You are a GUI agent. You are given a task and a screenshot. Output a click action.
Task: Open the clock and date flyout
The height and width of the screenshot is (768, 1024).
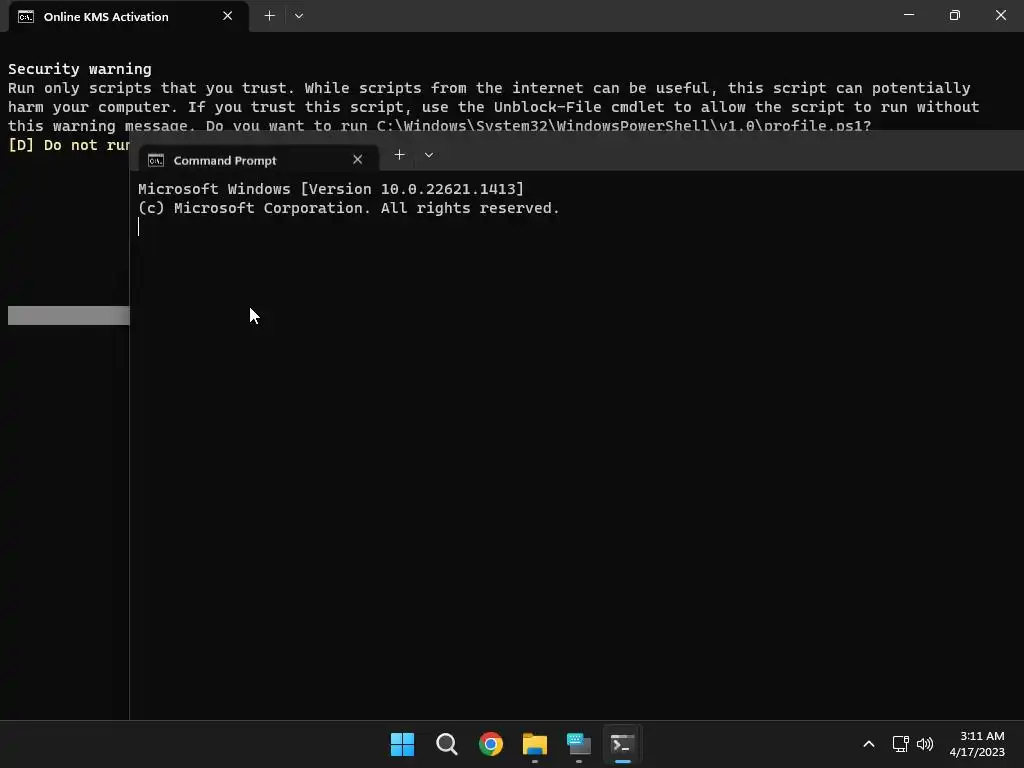coord(977,744)
